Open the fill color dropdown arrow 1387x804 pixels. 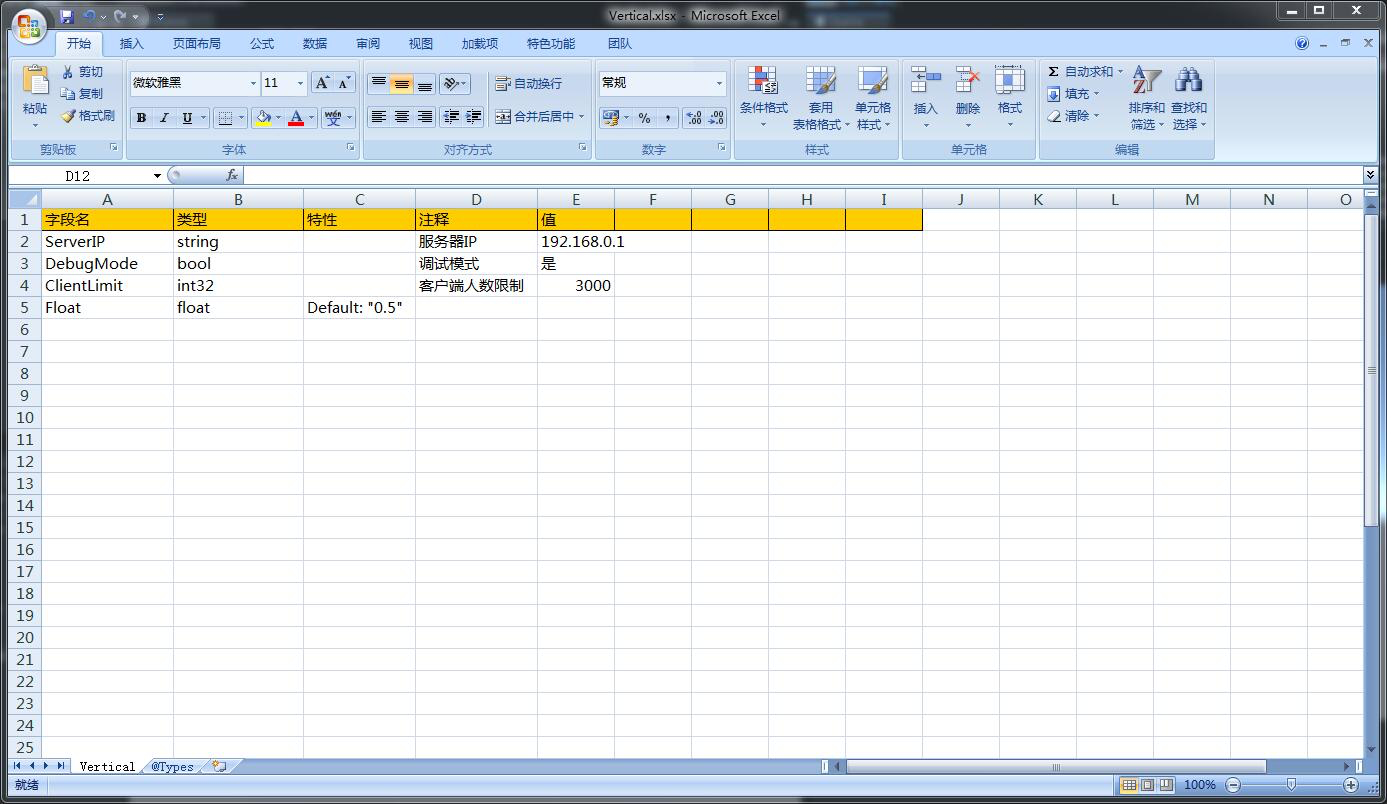(279, 118)
